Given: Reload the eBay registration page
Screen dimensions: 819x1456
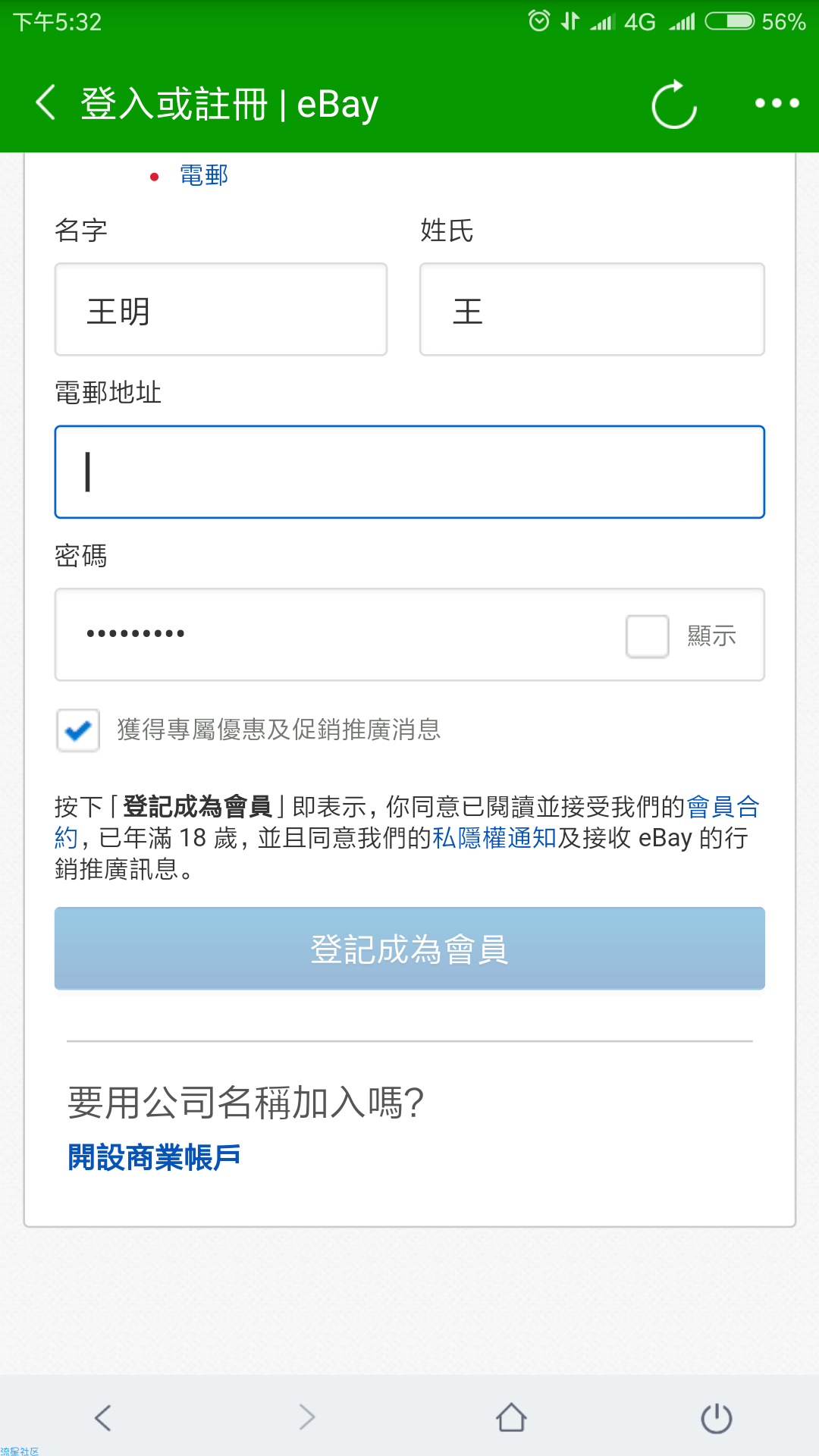Looking at the screenshot, I should pyautogui.click(x=674, y=104).
